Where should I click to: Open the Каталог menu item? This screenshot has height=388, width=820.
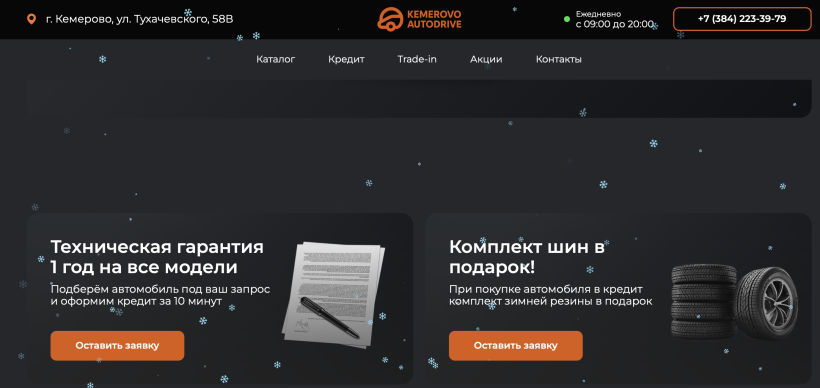pos(276,60)
